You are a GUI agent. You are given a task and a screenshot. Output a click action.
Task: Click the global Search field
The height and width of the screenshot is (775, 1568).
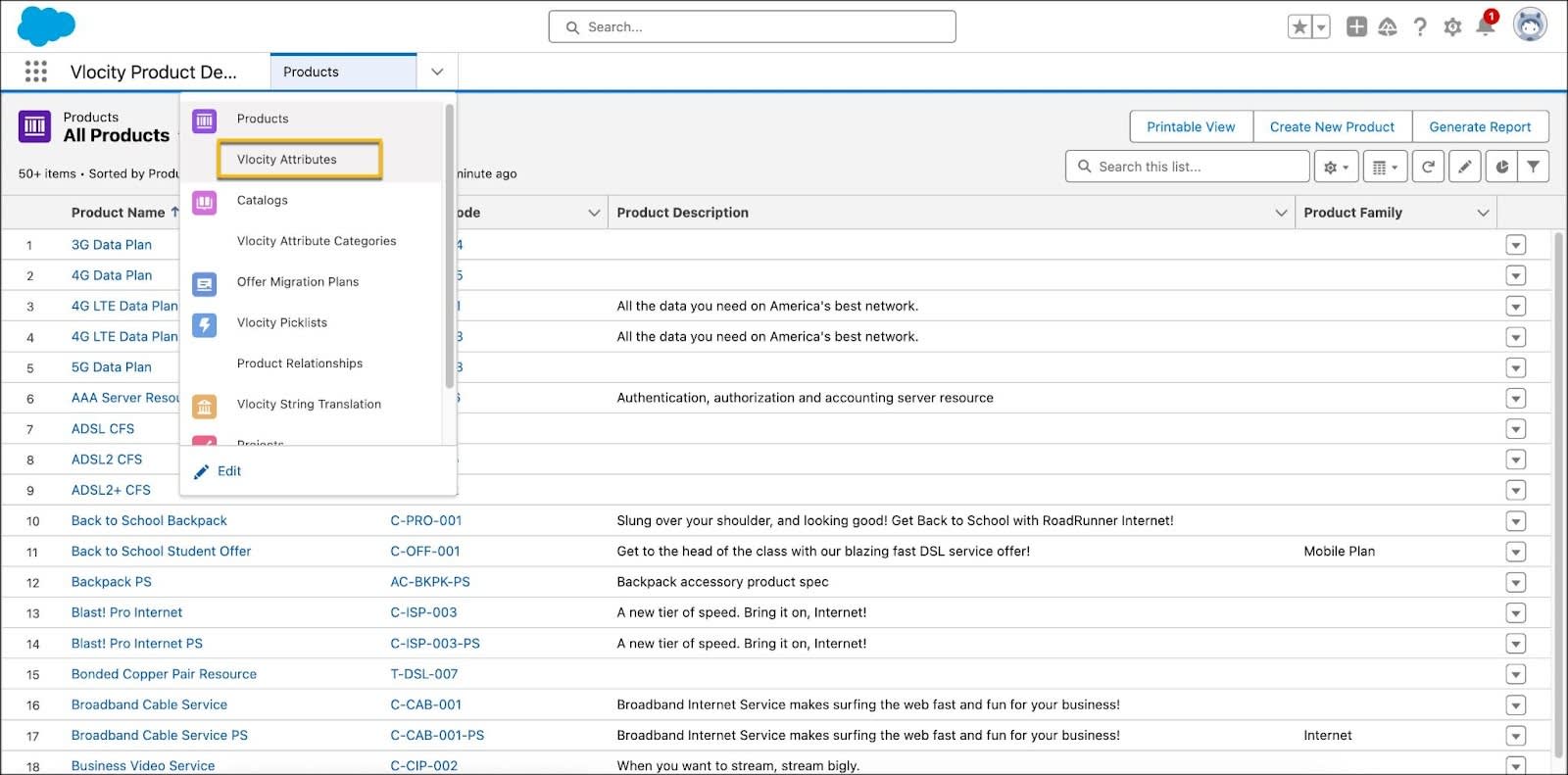point(752,27)
